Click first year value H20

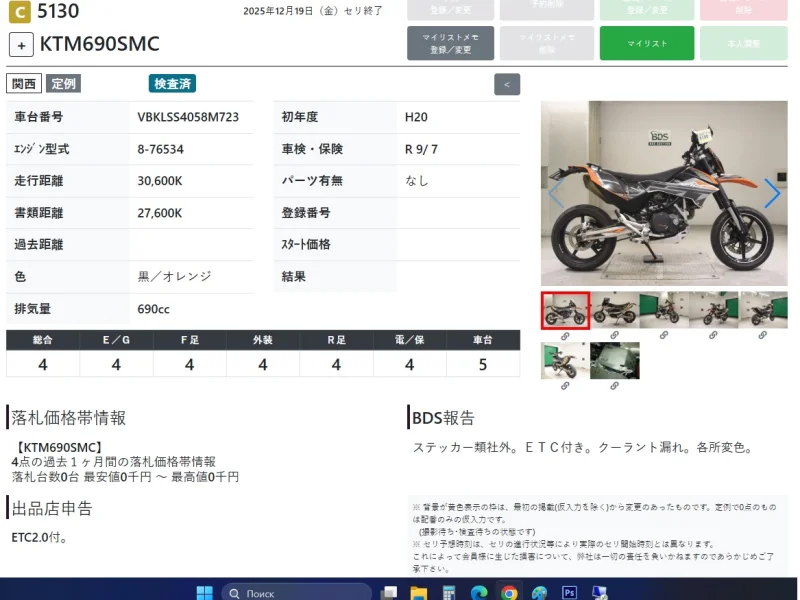click(416, 117)
